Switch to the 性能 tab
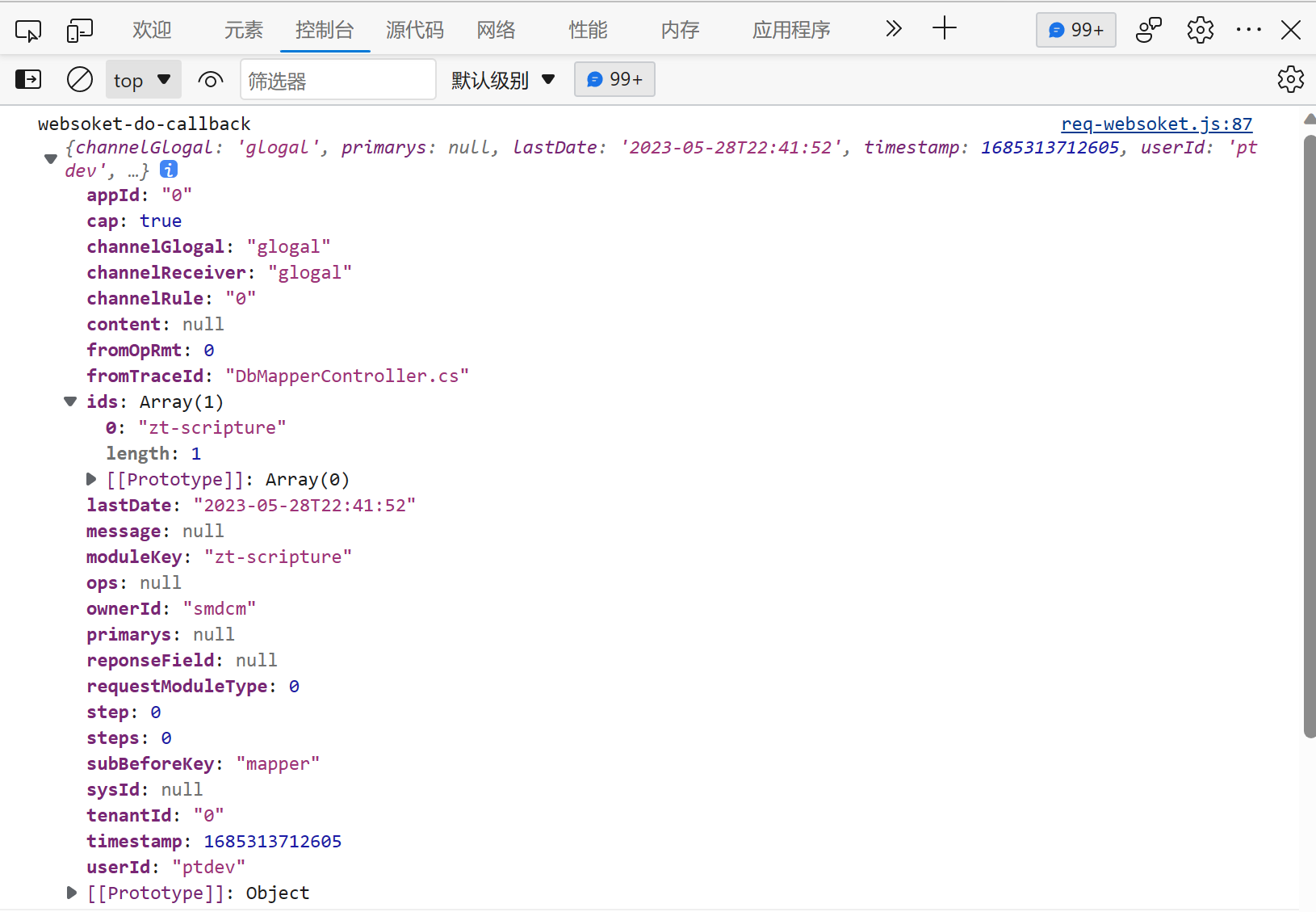The width and height of the screenshot is (1316, 912). (588, 30)
